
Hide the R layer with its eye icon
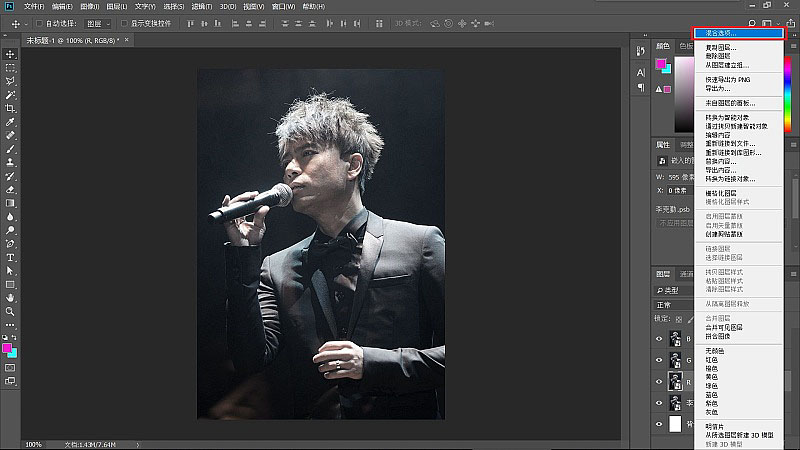[x=659, y=382]
